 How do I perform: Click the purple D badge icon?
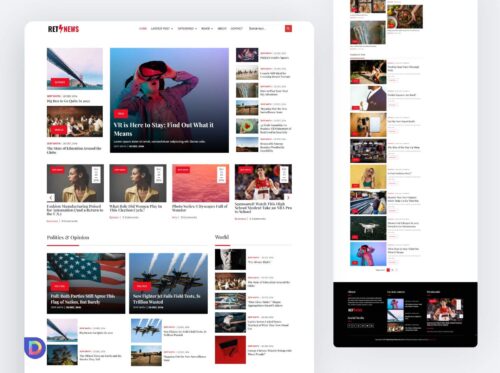(x=35, y=348)
